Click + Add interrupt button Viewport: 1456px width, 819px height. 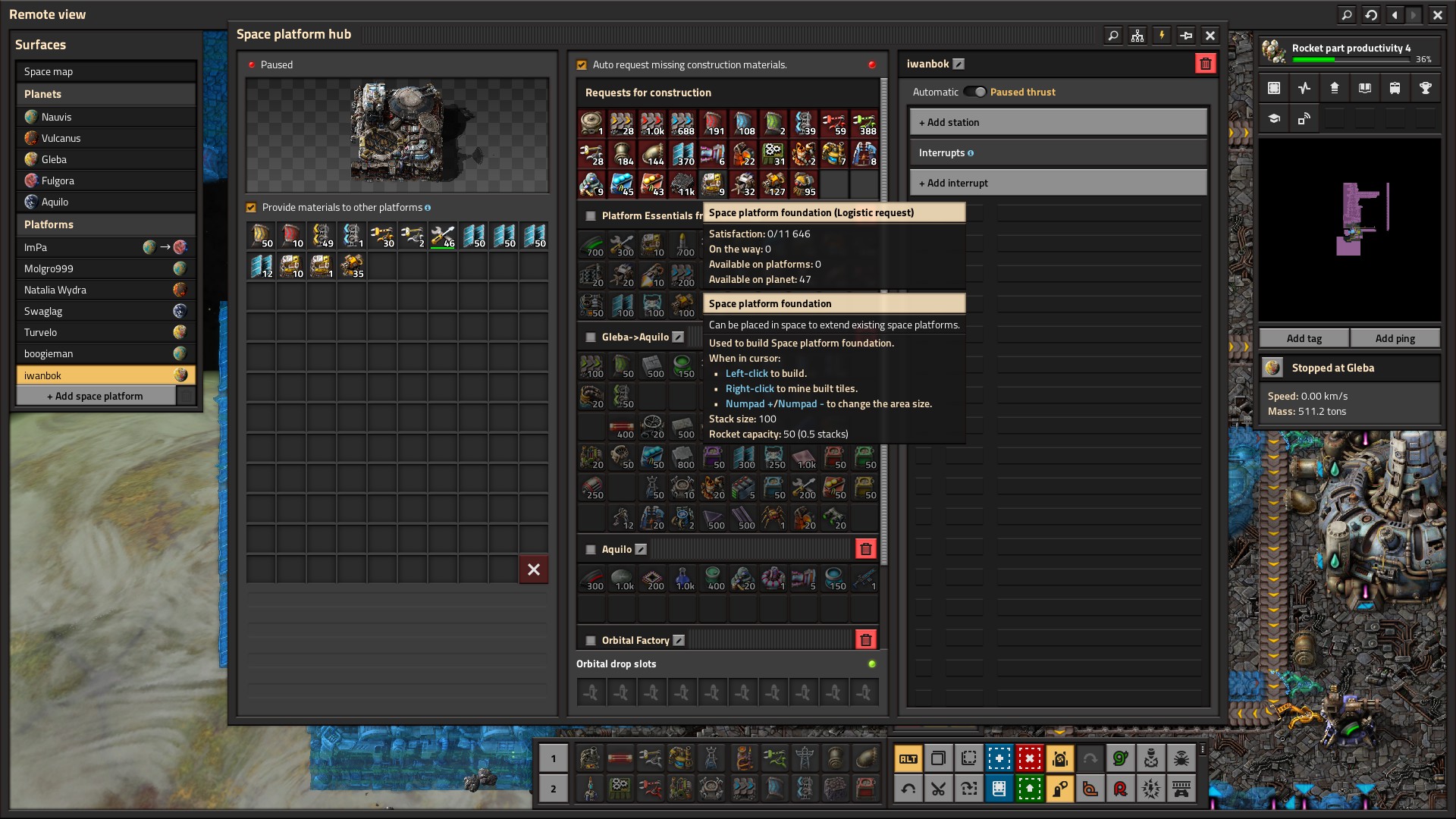[x=1058, y=183]
